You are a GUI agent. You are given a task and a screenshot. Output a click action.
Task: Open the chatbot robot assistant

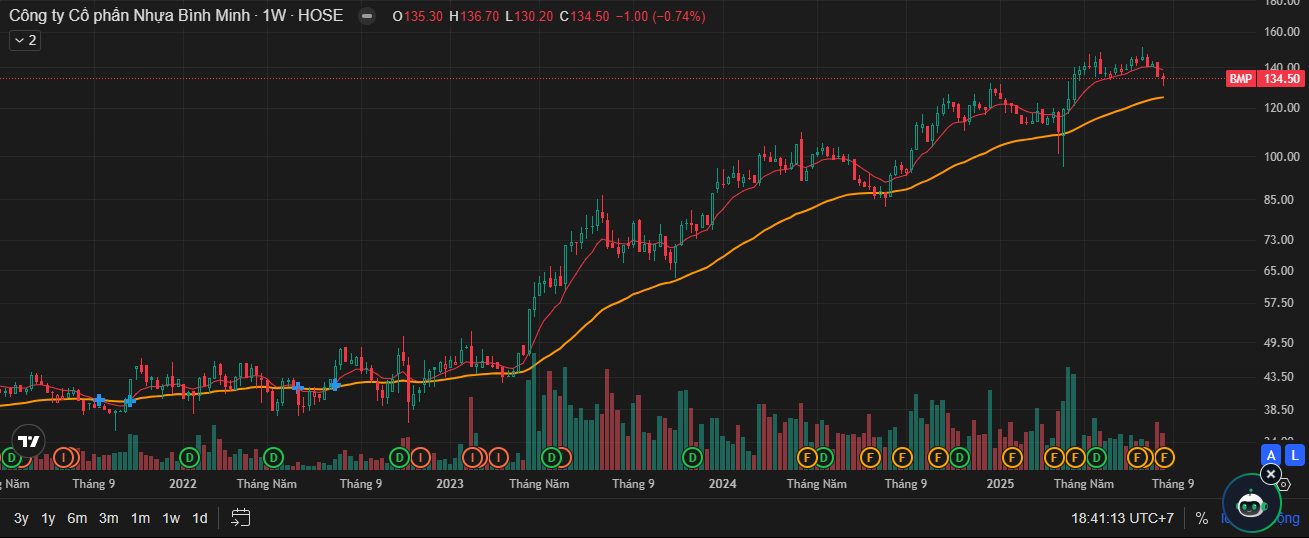tap(1251, 505)
